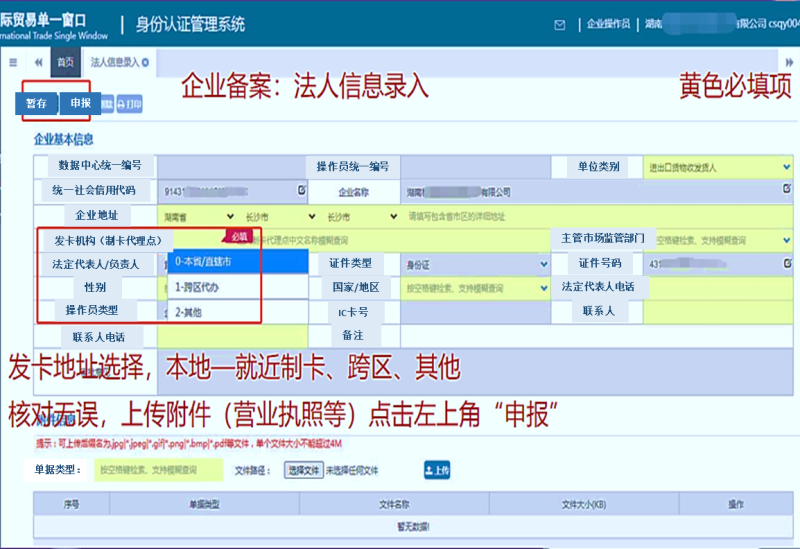Close the 法人信息录入 tab
The width and height of the screenshot is (800, 549).
pyautogui.click(x=146, y=62)
